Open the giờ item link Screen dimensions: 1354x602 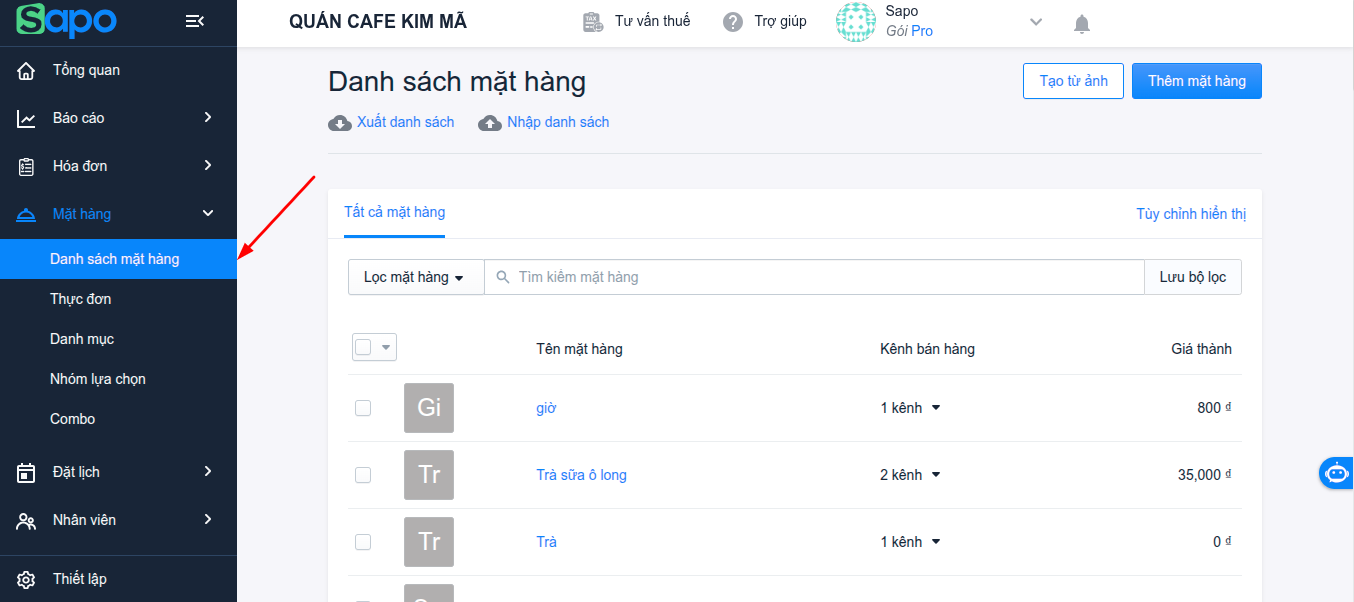[x=546, y=408]
